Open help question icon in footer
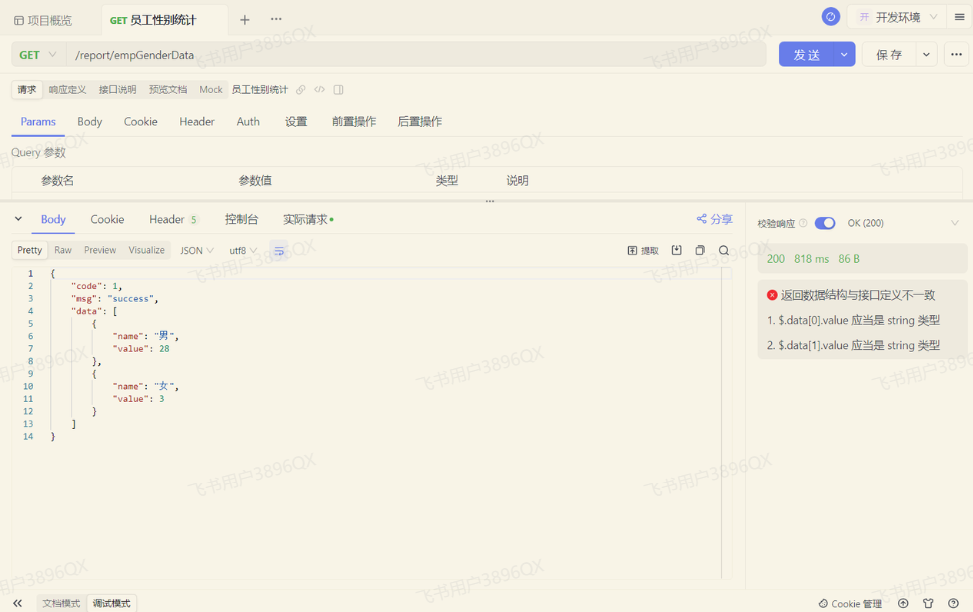The height and width of the screenshot is (612, 973). coord(953,603)
